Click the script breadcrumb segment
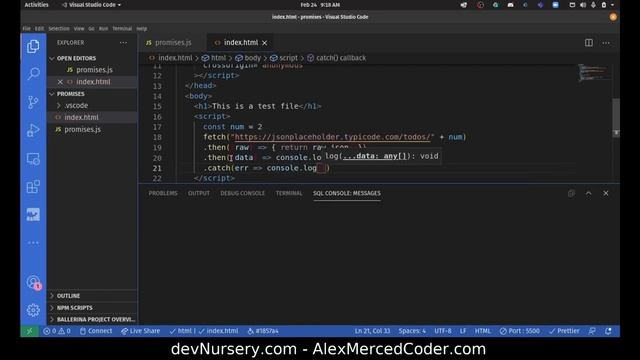 [x=284, y=58]
